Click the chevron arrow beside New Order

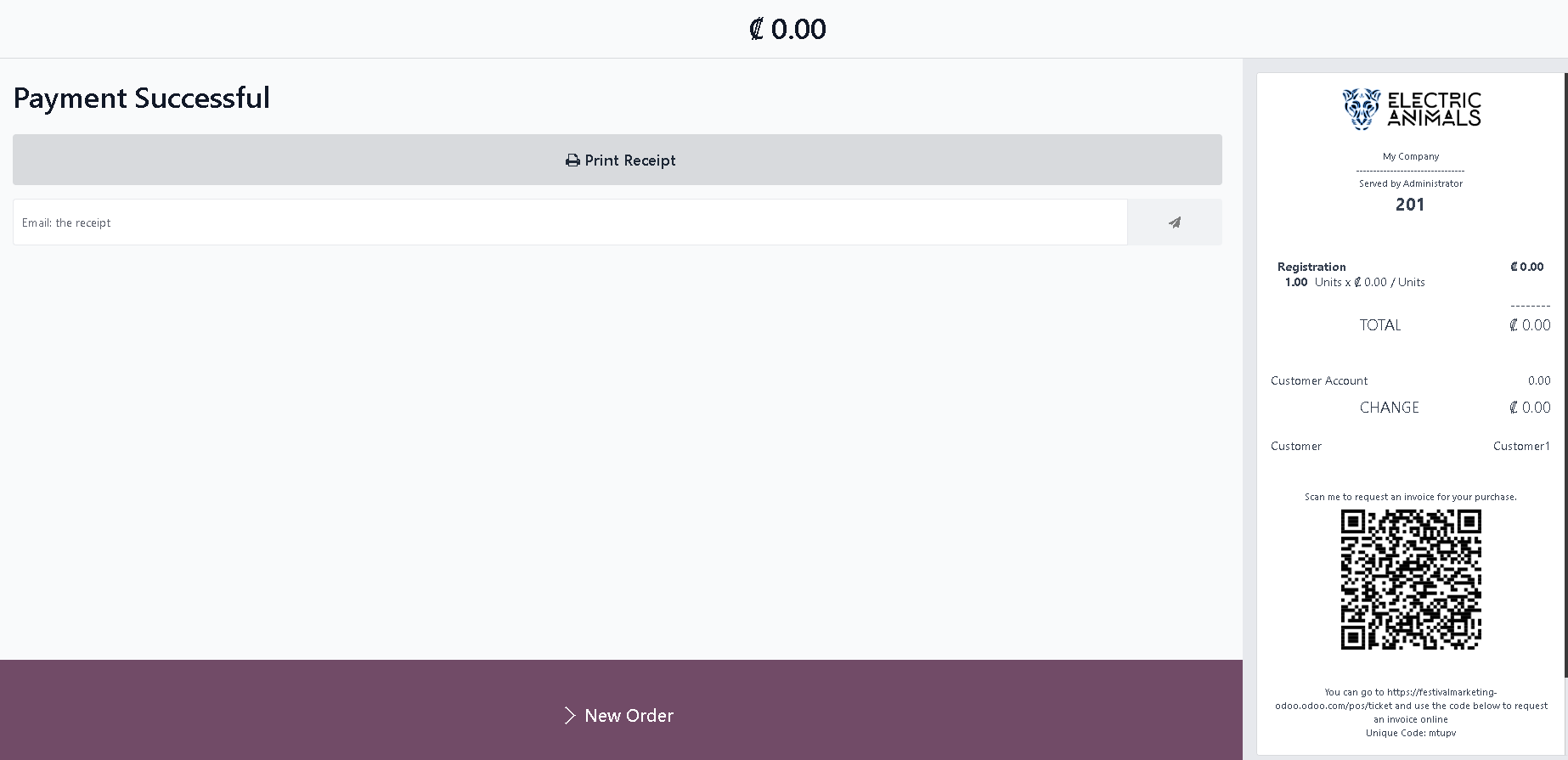[570, 715]
